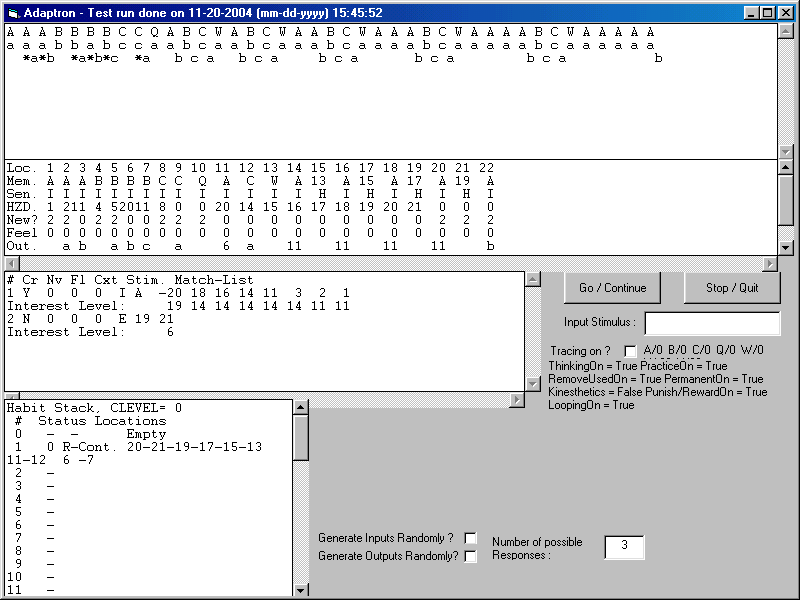The height and width of the screenshot is (600, 800).
Task: Click the first 'Interest Level:' row label
Action: (66, 306)
